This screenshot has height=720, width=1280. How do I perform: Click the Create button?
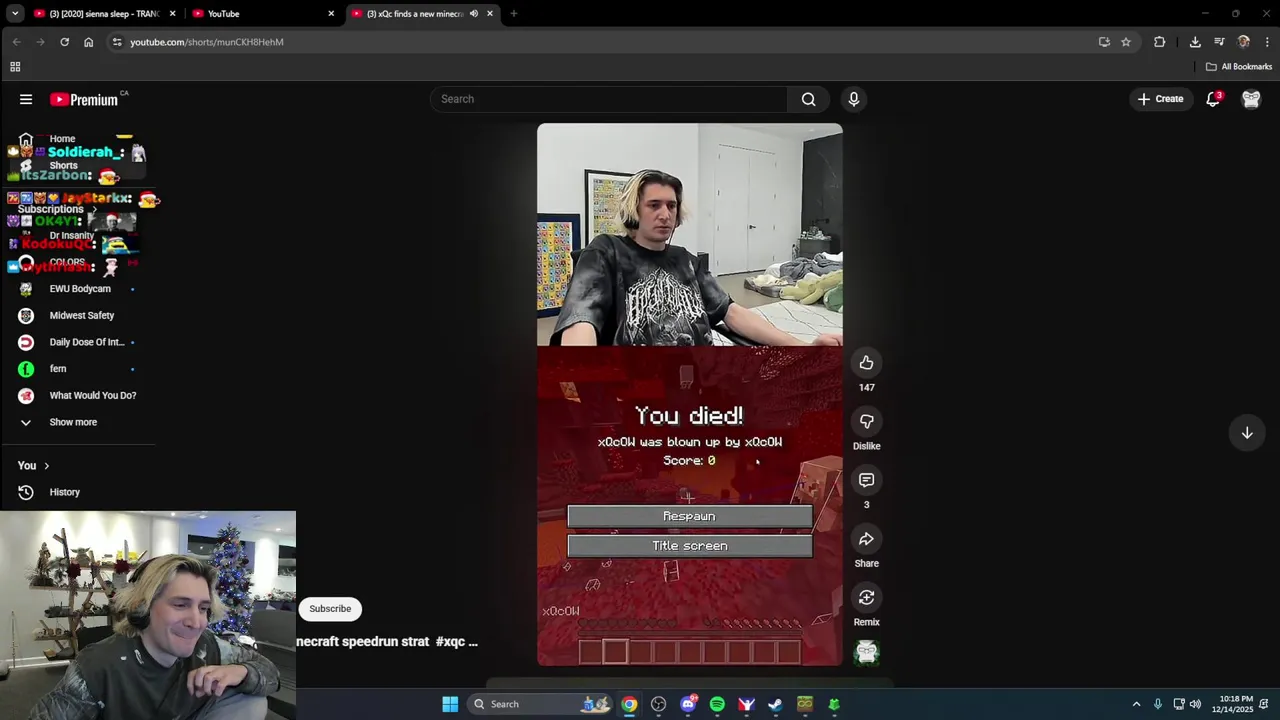point(1160,99)
